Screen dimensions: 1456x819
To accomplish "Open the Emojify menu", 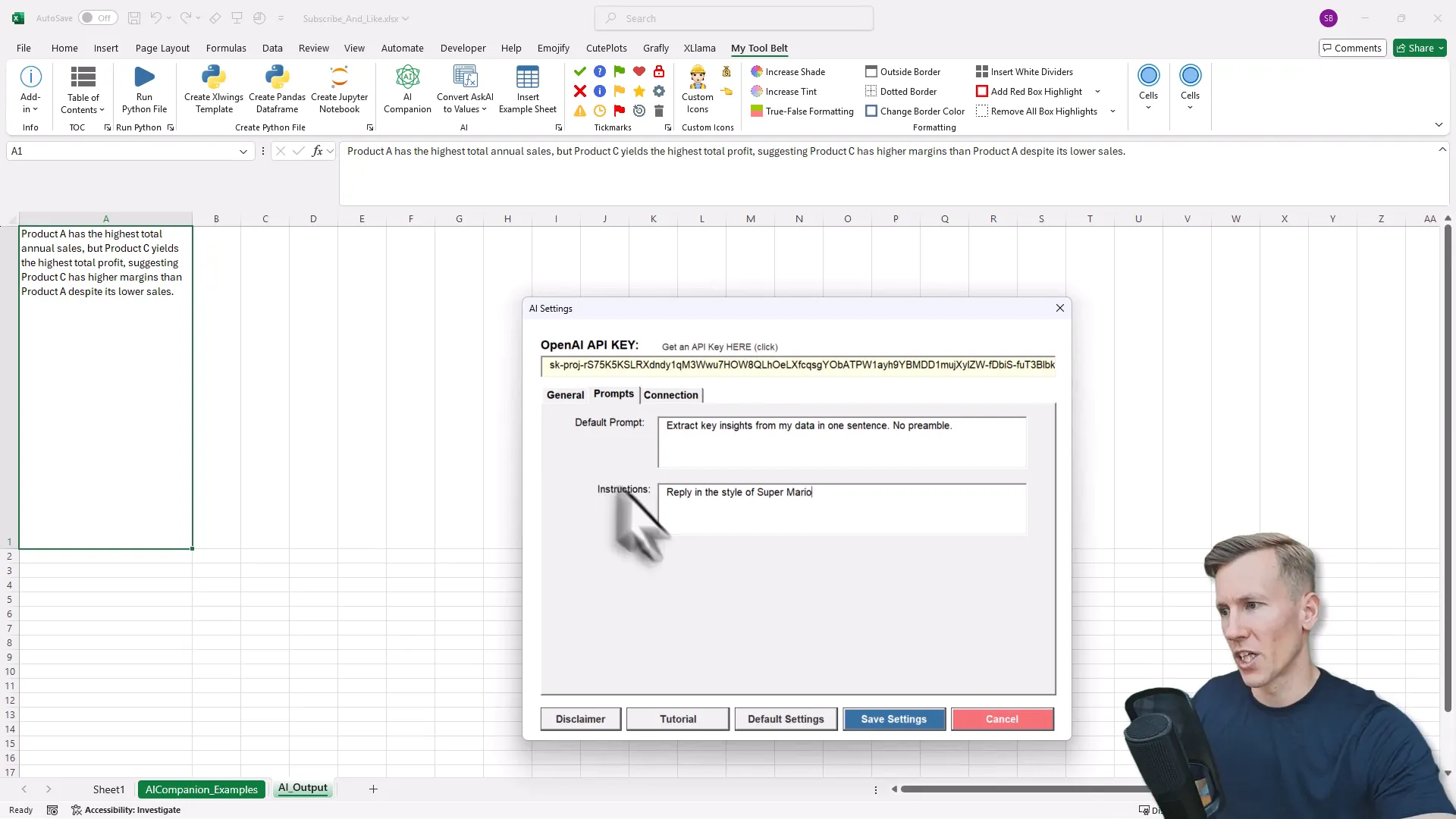I will pos(554,48).
